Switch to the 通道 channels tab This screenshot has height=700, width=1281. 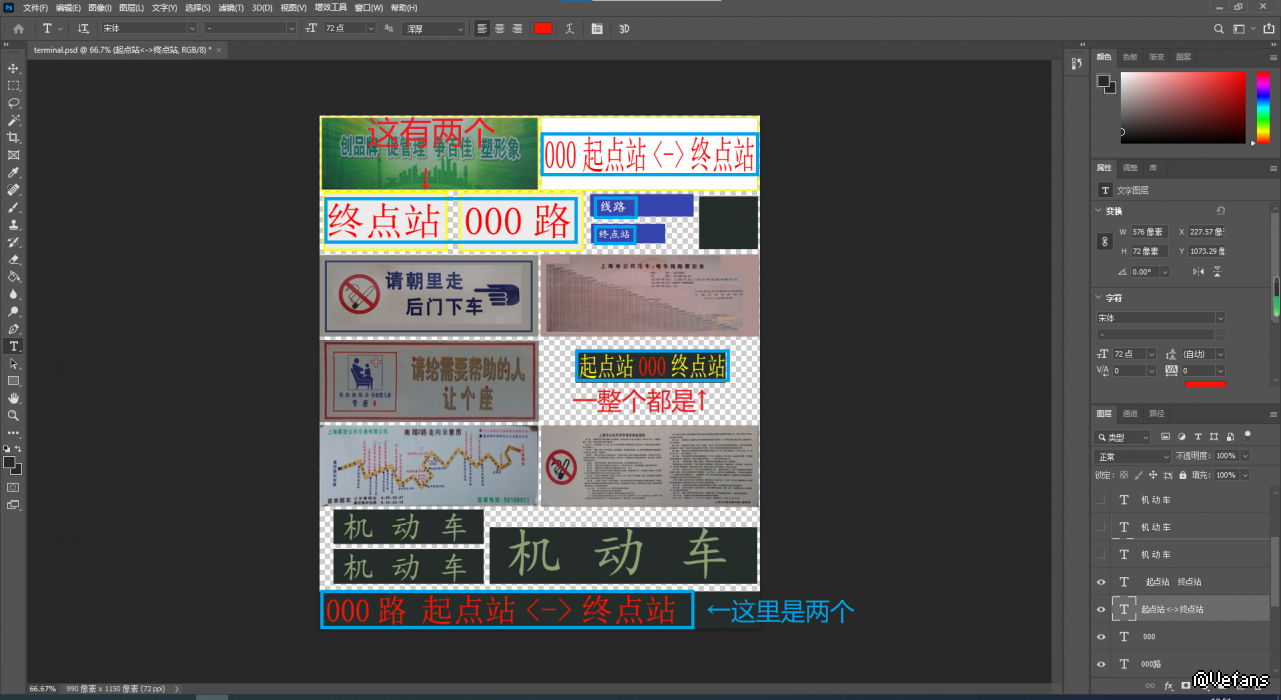click(x=1130, y=413)
